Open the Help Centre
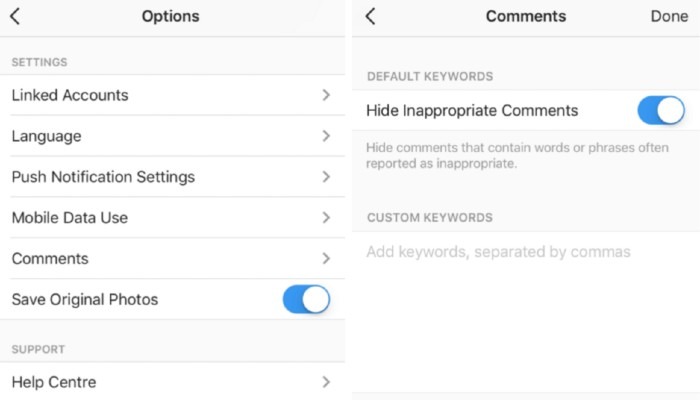The width and height of the screenshot is (700, 400). 54,382
